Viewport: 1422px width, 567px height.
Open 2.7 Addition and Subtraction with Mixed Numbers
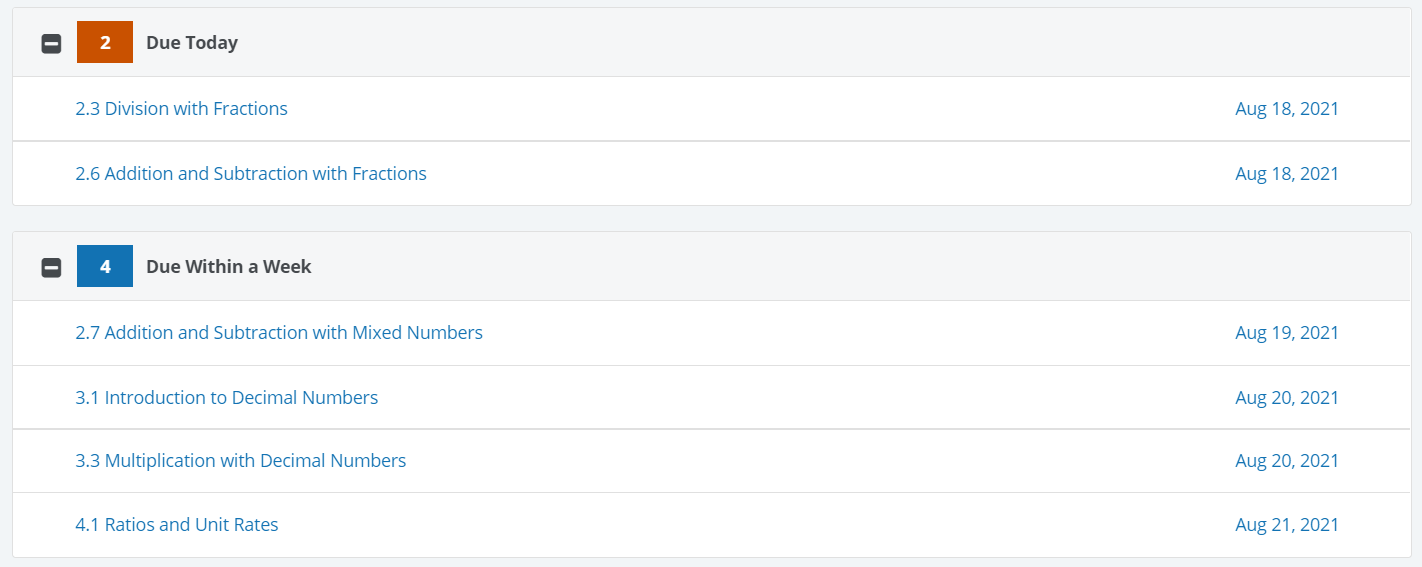click(x=279, y=333)
